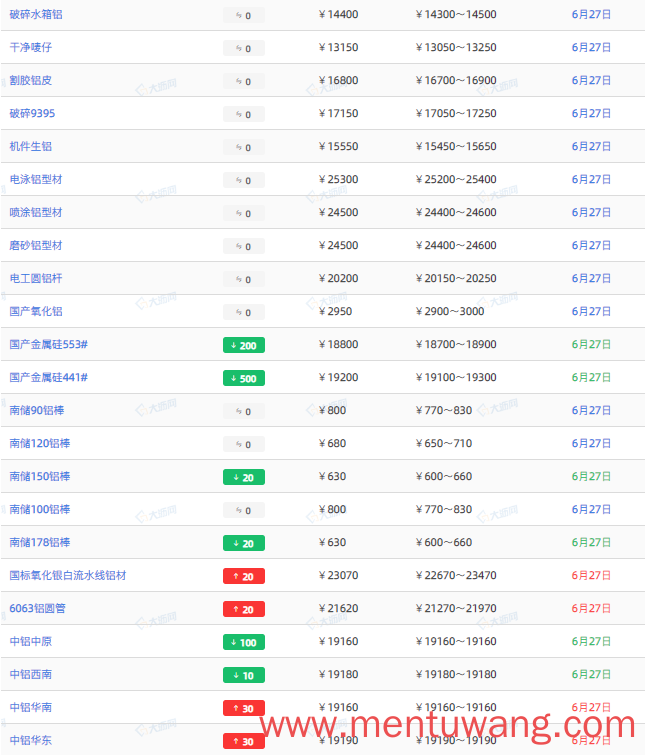
Task: Click the gray 0 change badge for 南储90铝棒
Action: (x=244, y=411)
